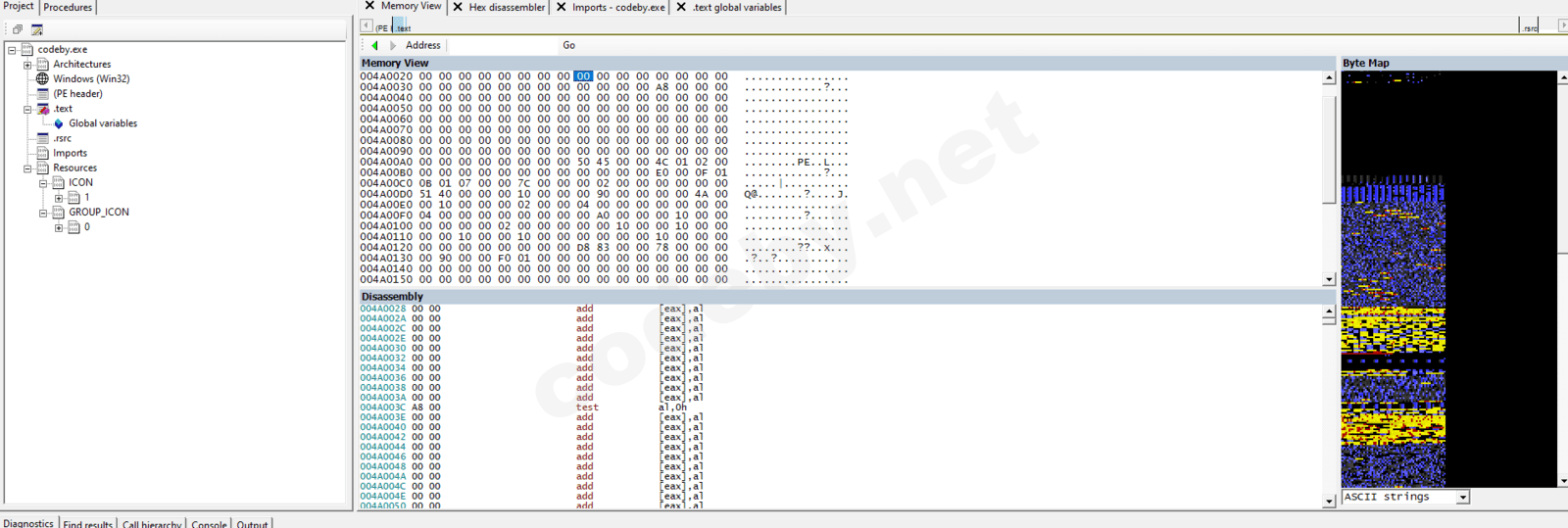Click the (PE header) section icon
The width and height of the screenshot is (1568, 528).
(42, 93)
